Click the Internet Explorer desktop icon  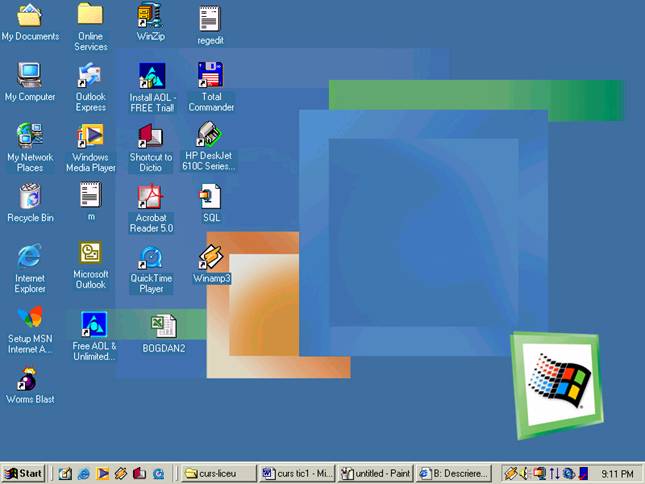tap(30, 257)
